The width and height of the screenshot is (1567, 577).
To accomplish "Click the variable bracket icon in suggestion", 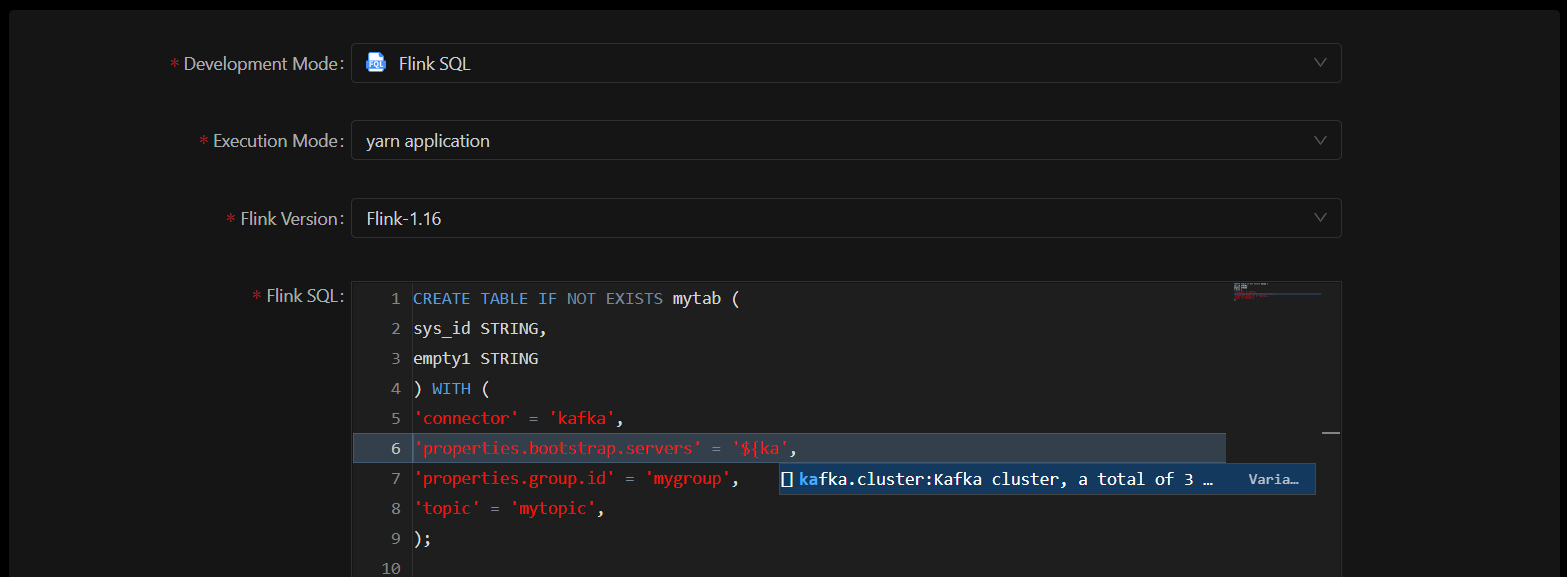I will pos(787,479).
